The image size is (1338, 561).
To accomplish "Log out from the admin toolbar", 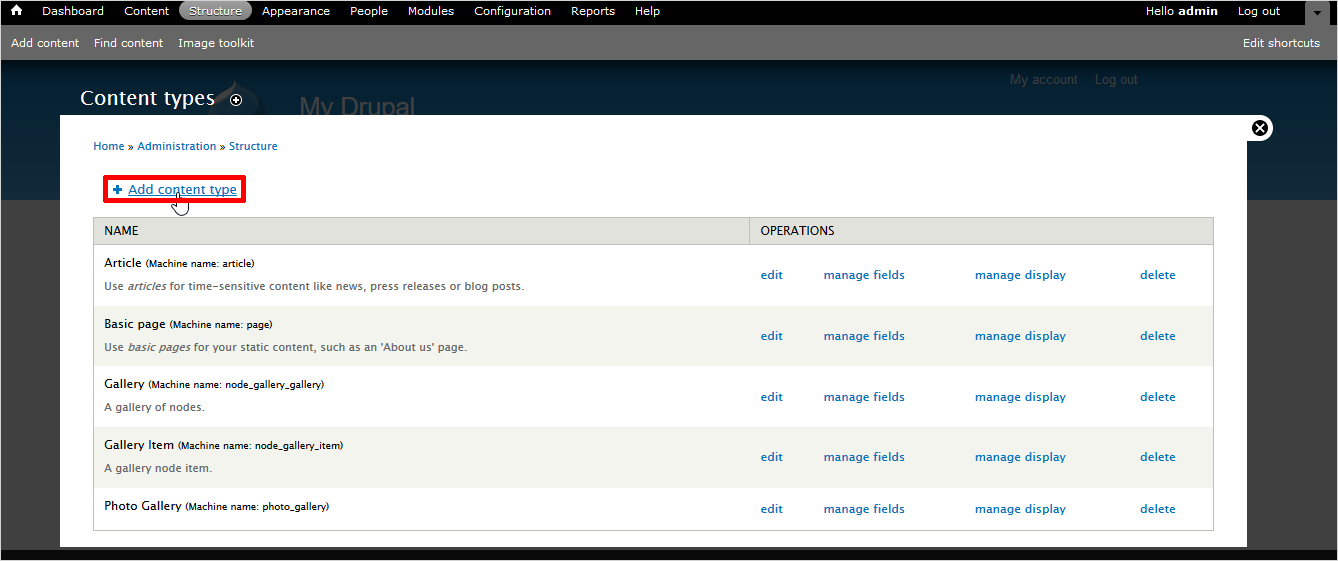I will (1258, 11).
